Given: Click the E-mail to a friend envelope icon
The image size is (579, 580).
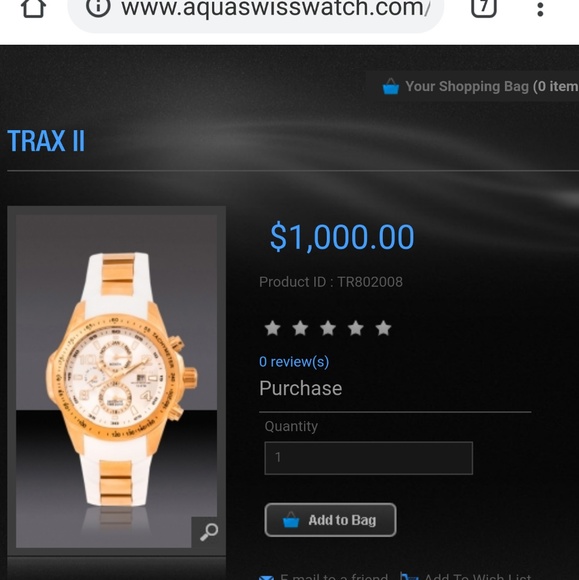Looking at the screenshot, I should [x=266, y=577].
